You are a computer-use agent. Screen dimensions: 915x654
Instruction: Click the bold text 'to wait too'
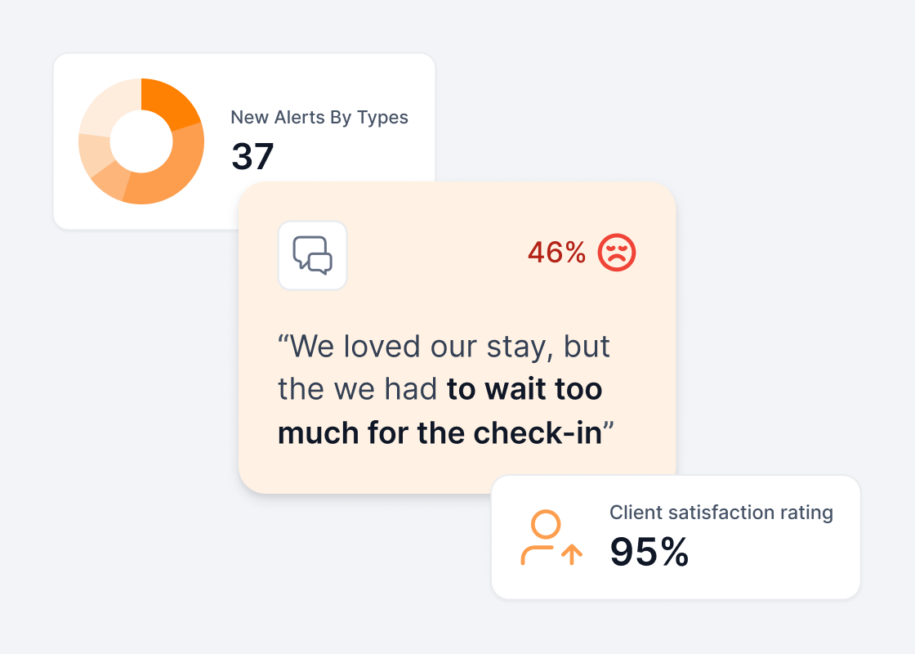click(524, 389)
